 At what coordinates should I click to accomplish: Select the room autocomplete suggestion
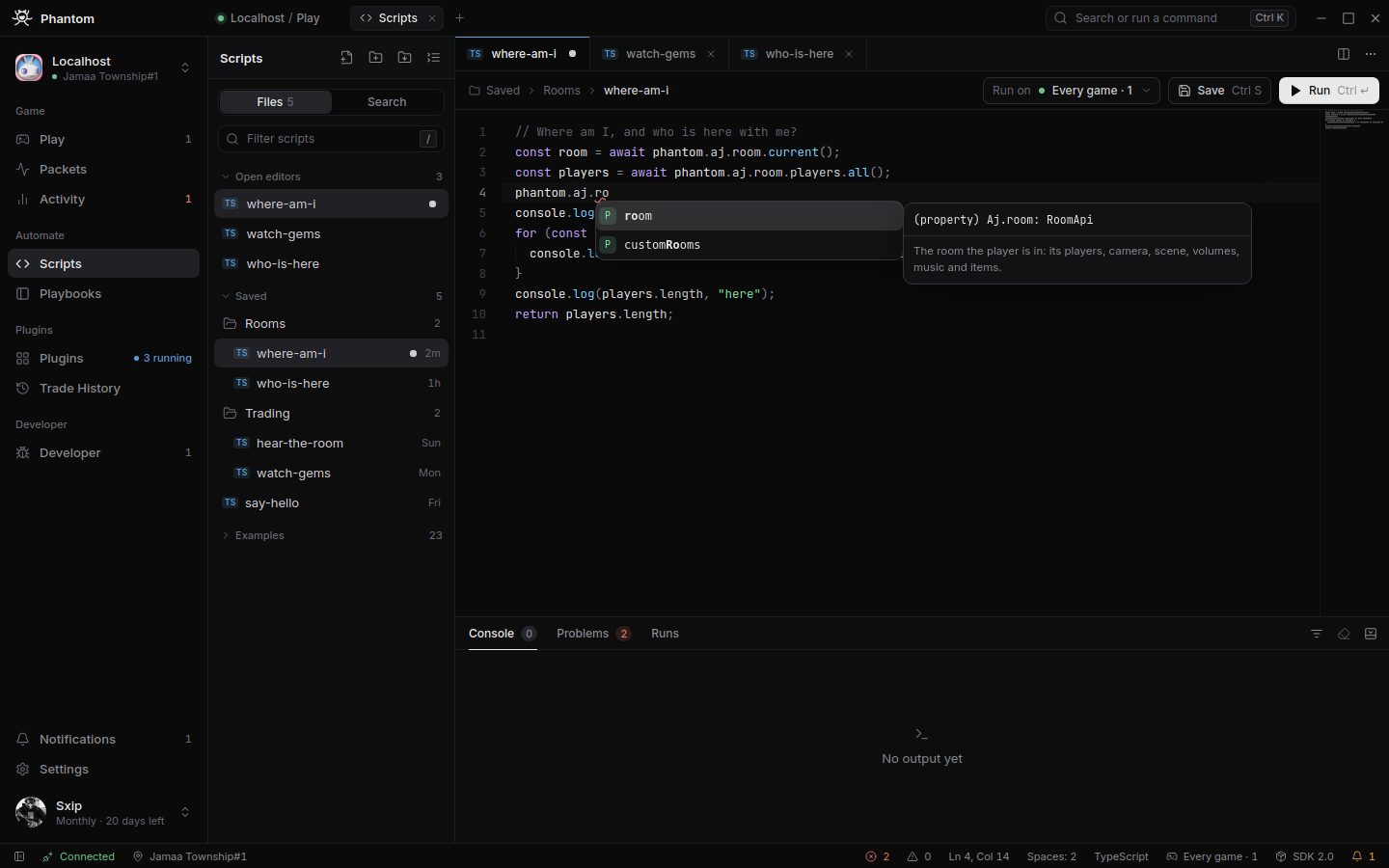click(749, 216)
